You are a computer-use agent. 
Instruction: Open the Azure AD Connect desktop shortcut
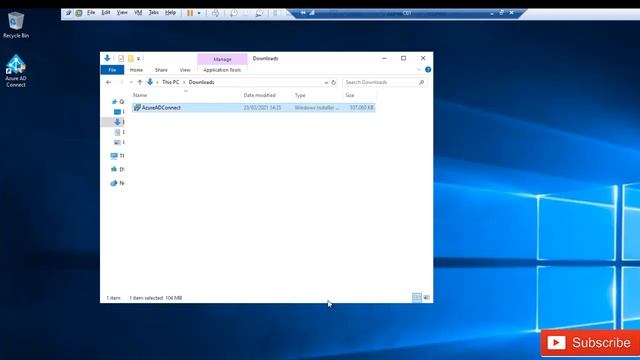[16, 71]
